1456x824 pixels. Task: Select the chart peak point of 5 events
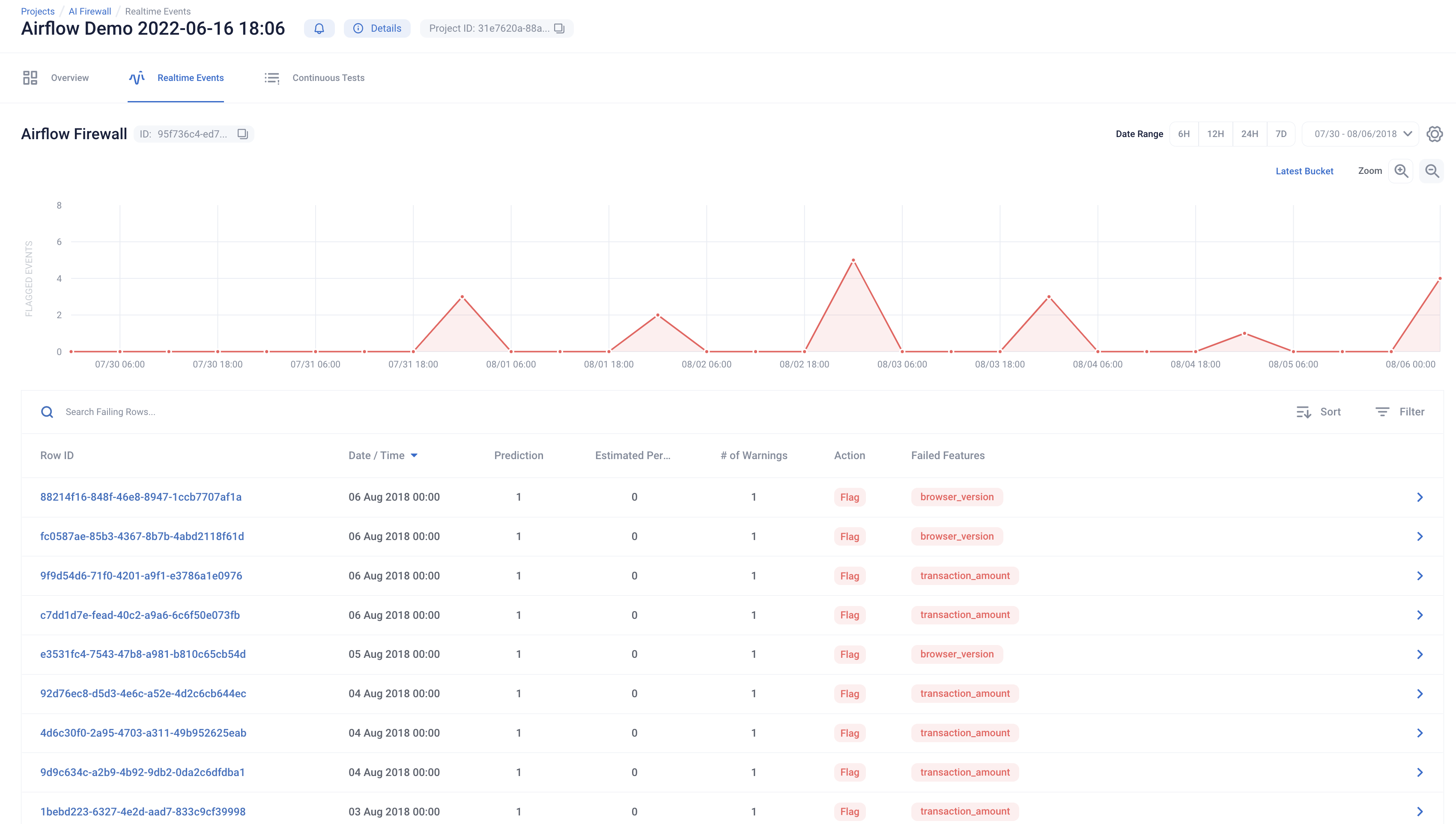853,260
